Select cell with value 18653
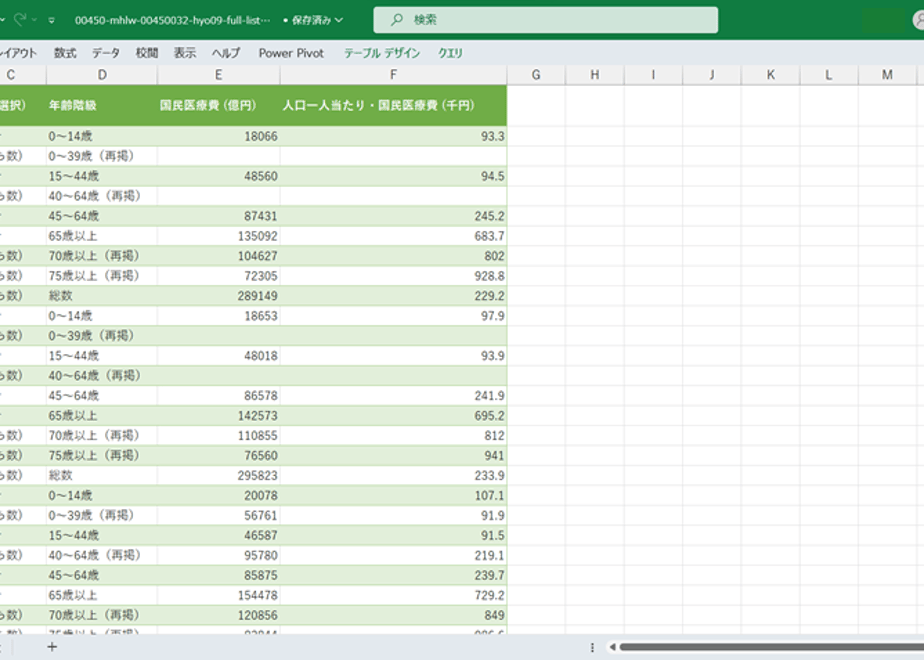The width and height of the screenshot is (924, 660). [219, 316]
